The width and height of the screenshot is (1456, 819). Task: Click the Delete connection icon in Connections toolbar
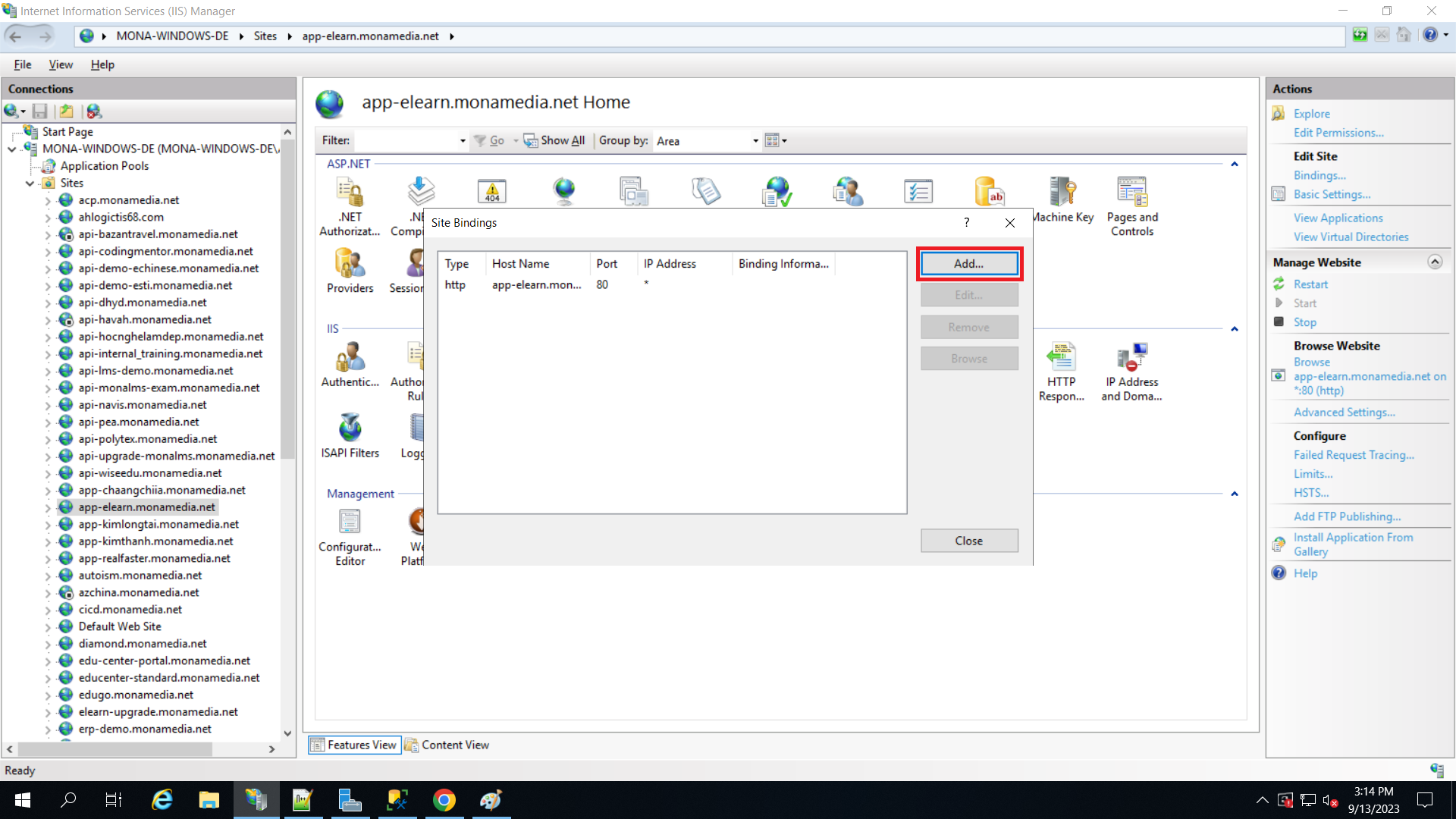(x=94, y=111)
